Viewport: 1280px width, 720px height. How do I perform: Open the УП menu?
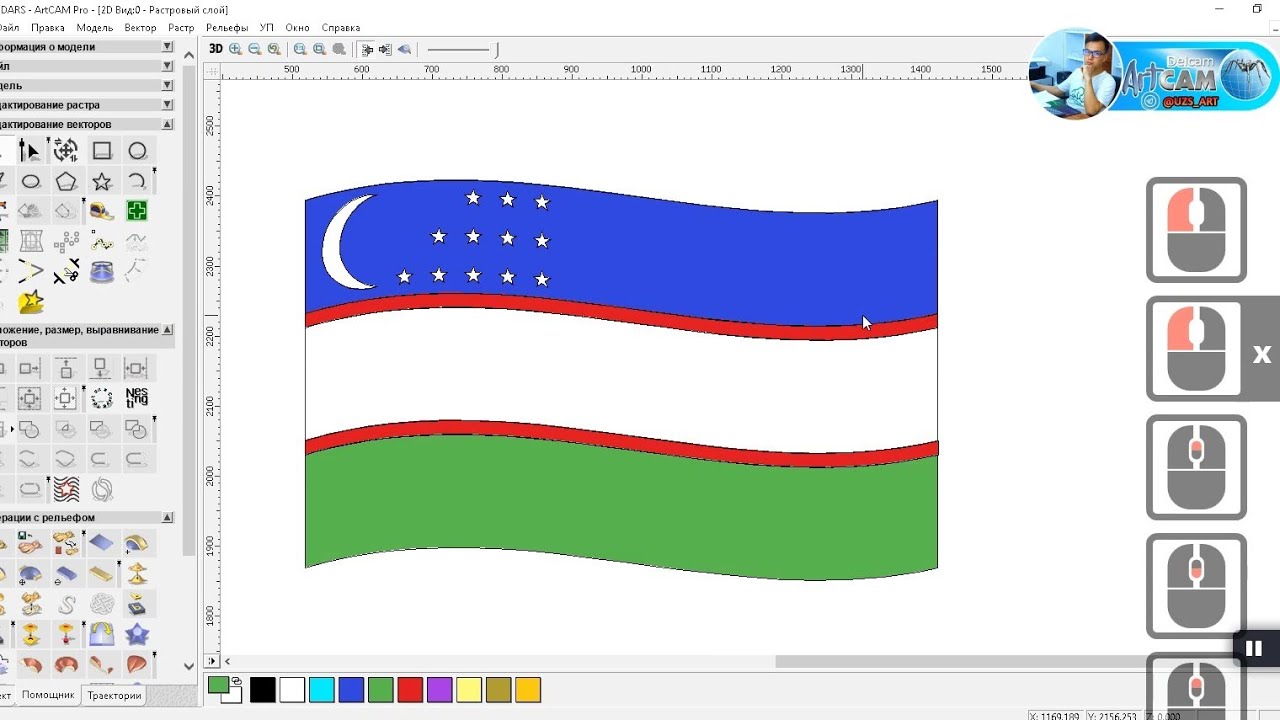pyautogui.click(x=267, y=28)
